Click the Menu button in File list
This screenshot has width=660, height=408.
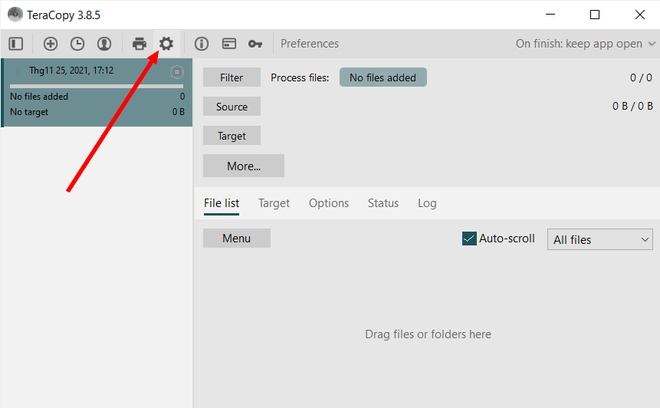tap(236, 239)
